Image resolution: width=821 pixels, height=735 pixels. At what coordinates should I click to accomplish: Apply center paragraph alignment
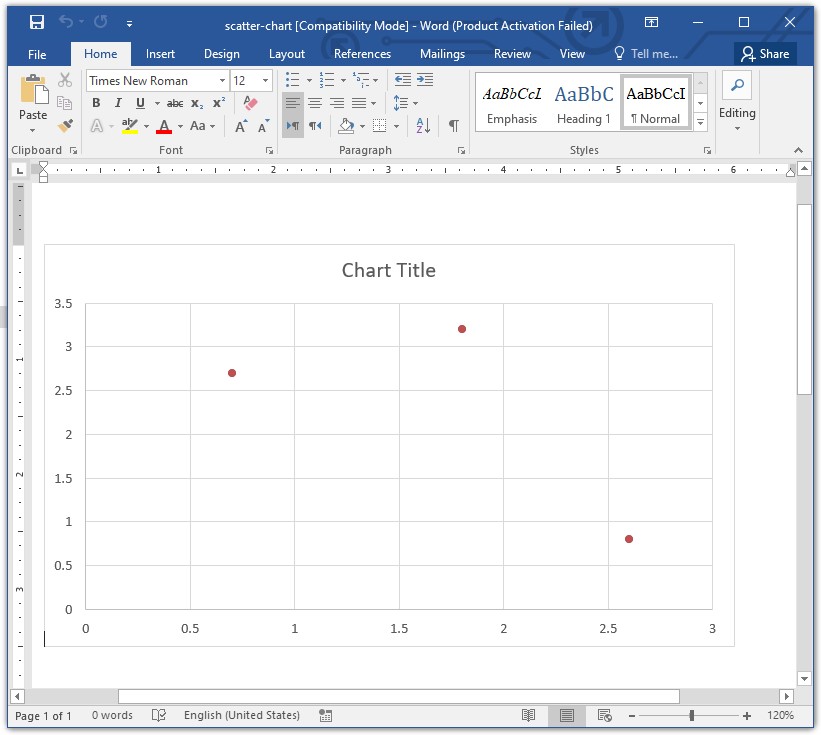point(315,103)
